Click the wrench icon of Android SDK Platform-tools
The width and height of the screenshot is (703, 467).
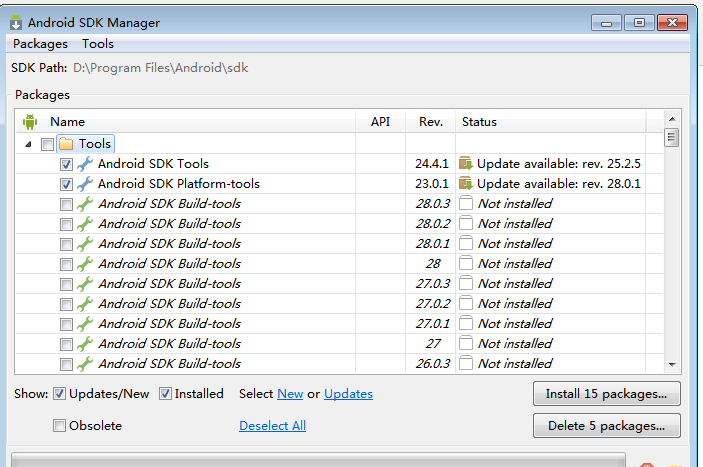click(x=85, y=184)
